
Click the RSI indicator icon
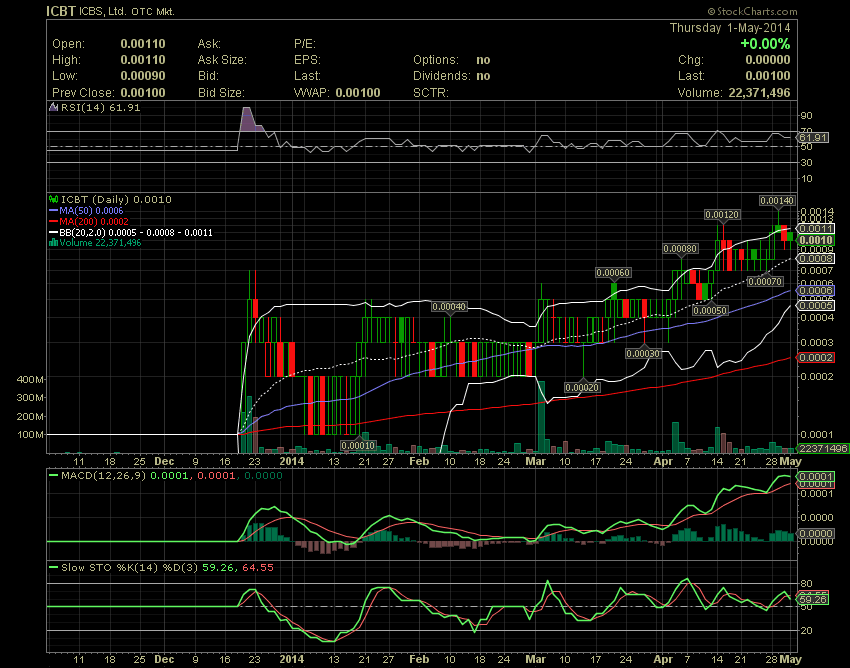click(x=53, y=107)
